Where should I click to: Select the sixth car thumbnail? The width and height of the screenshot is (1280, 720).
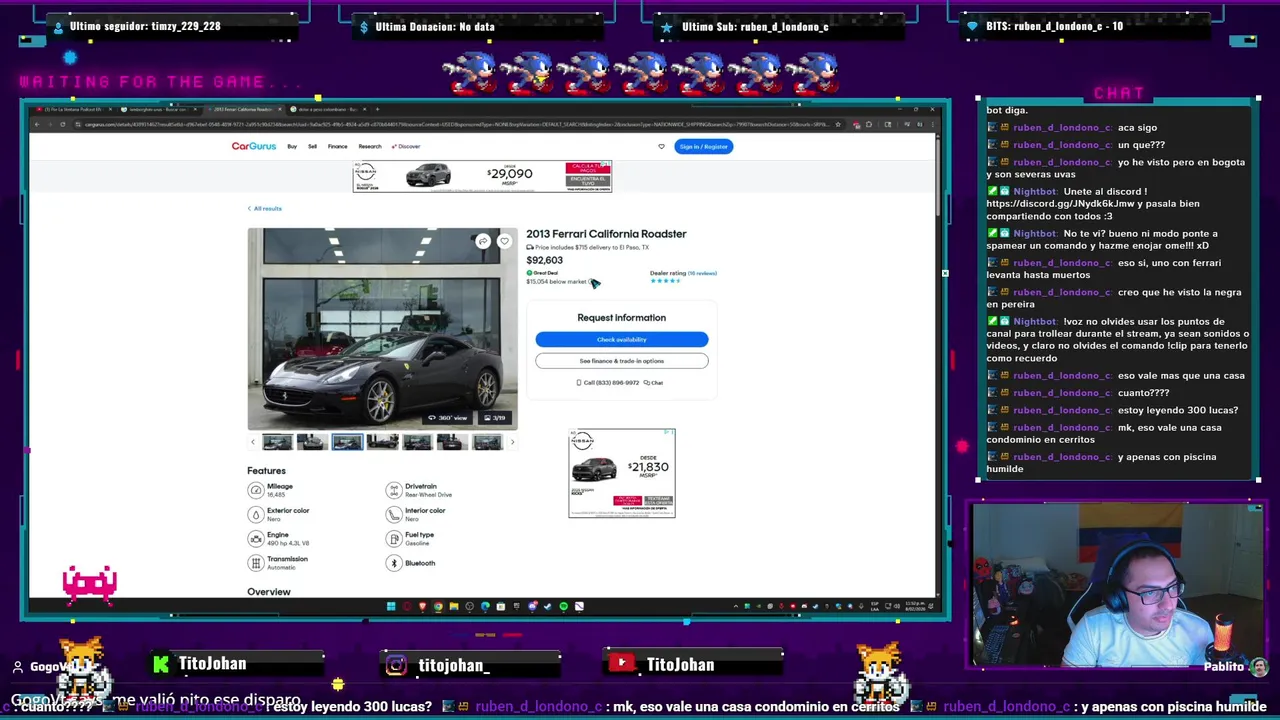(452, 442)
